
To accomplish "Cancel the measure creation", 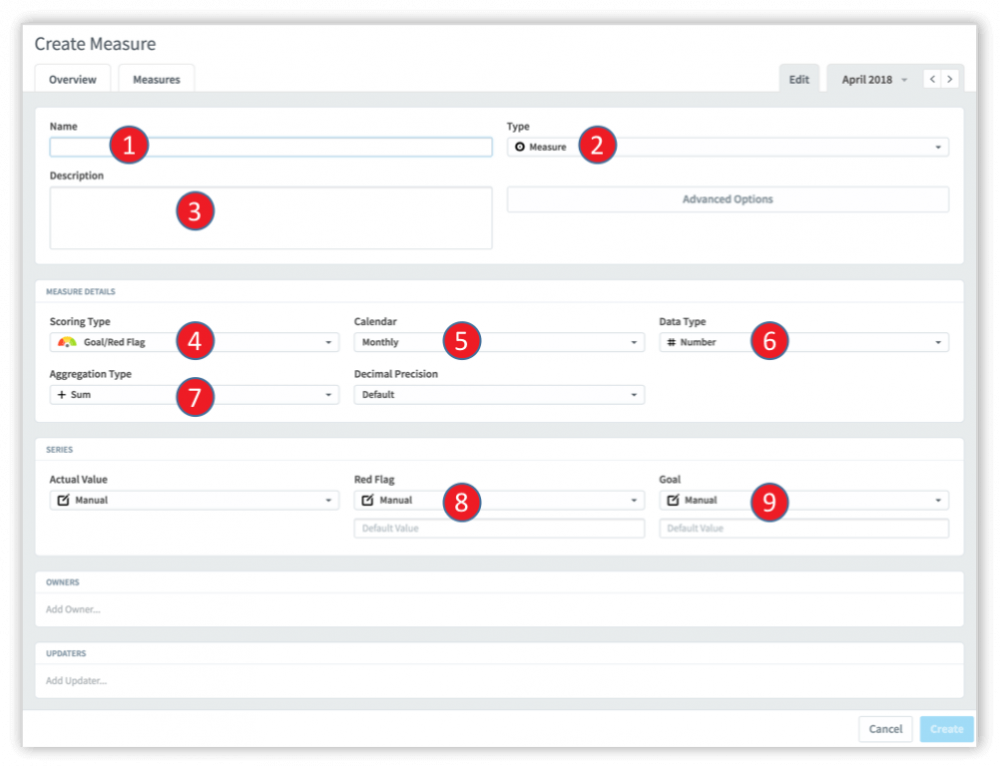I will click(x=886, y=729).
